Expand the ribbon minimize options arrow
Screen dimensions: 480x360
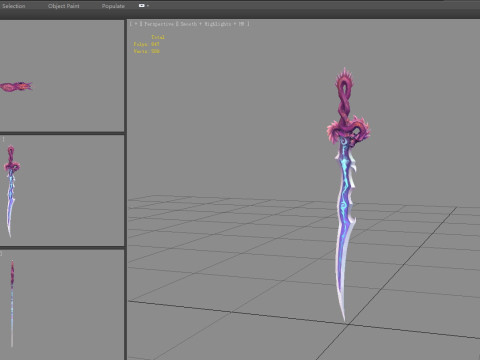tap(148, 6)
